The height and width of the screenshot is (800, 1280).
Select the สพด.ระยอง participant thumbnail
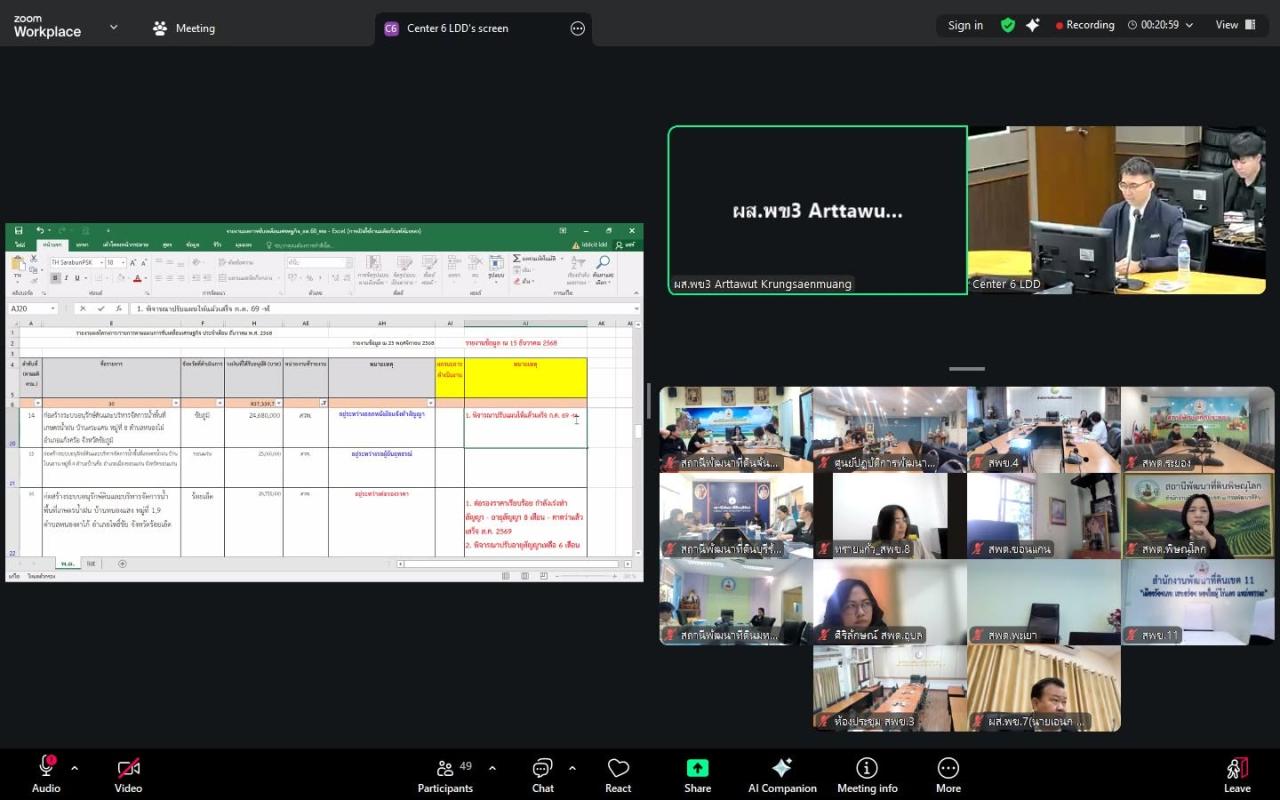(1197, 429)
